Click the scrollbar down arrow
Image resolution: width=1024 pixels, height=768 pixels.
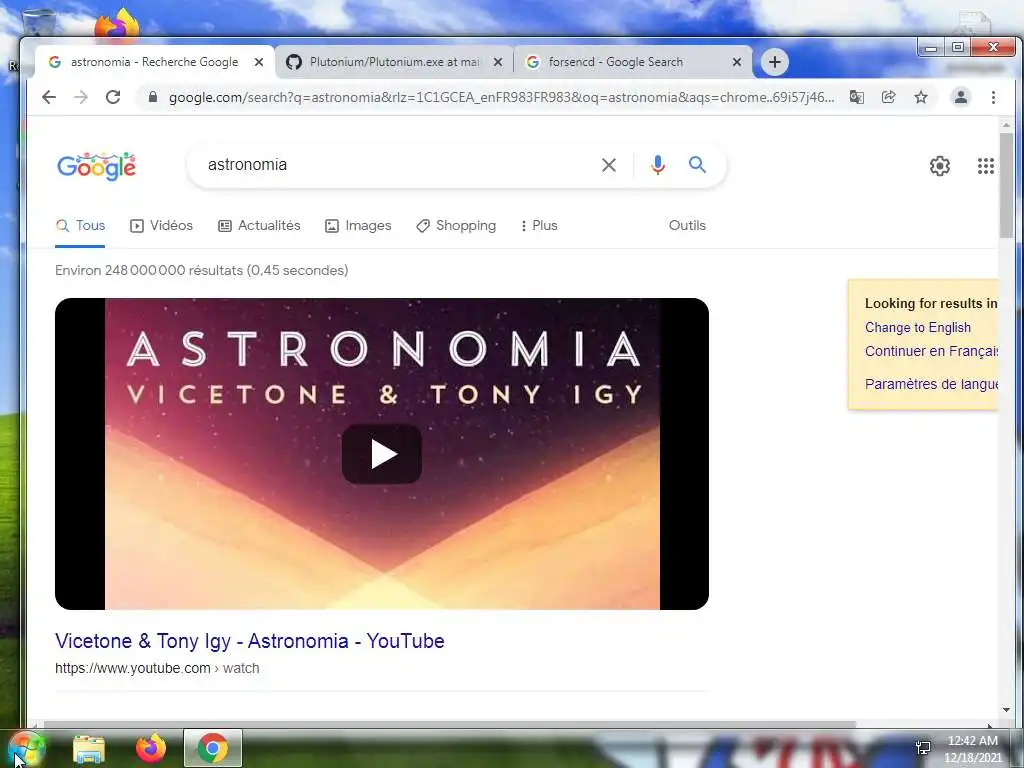[x=1006, y=710]
